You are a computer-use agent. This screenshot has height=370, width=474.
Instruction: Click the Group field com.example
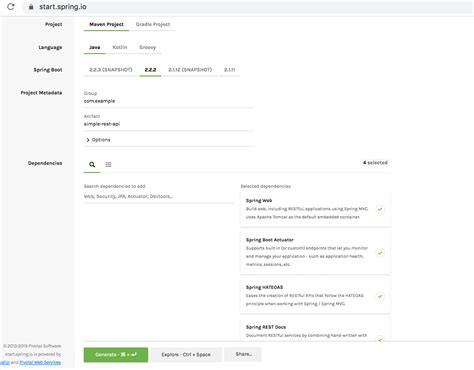coord(169,101)
